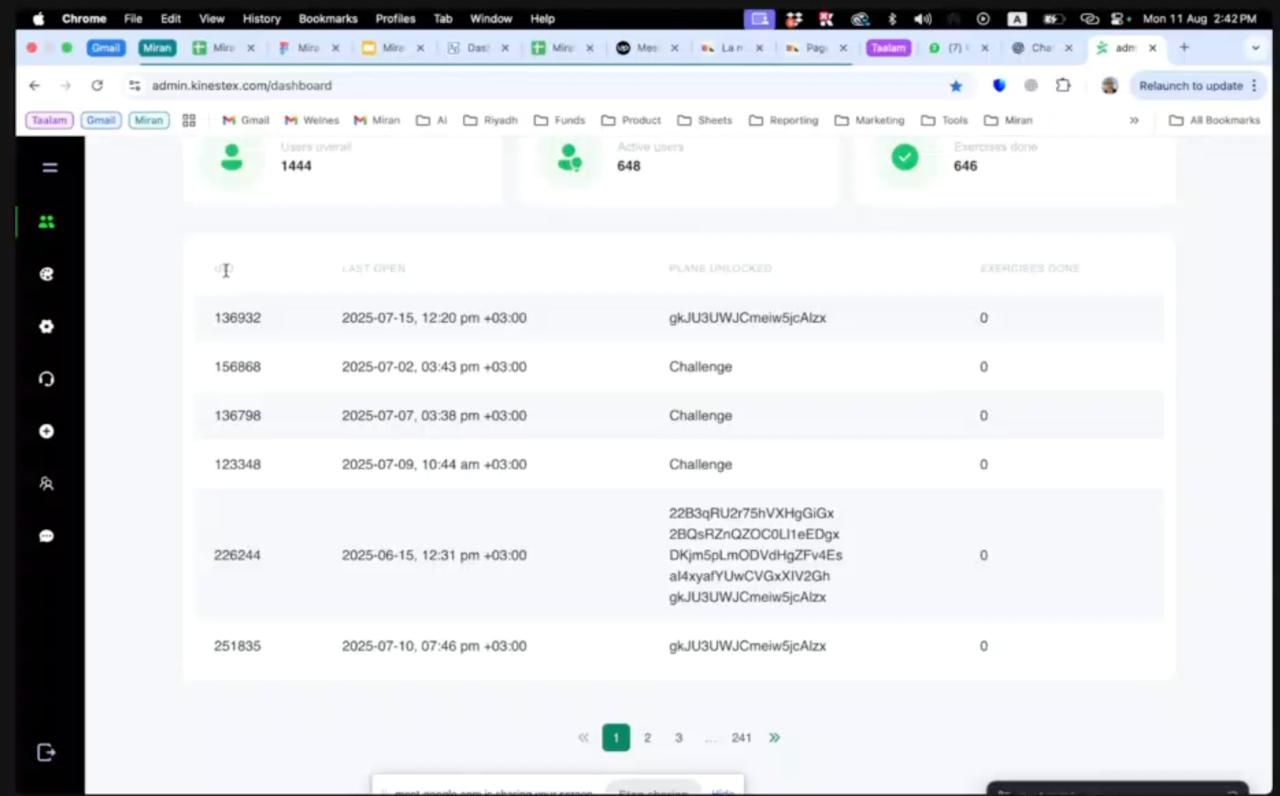Open the bookmarks apps grid icon
The width and height of the screenshot is (1280, 796).
[x=189, y=120]
